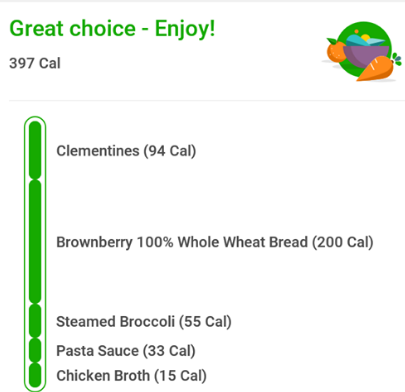Click the green leaf on the orange

click(x=332, y=41)
